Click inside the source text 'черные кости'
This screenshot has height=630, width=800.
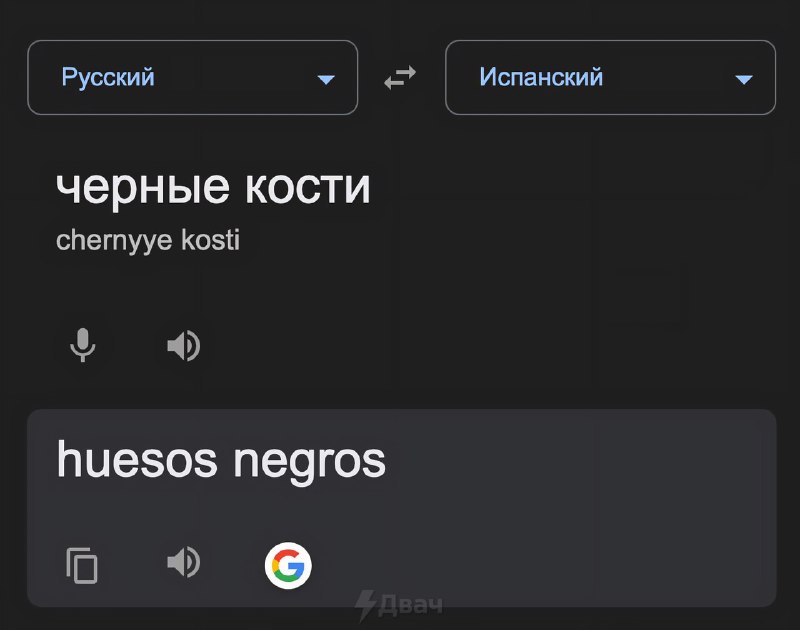pyautogui.click(x=215, y=186)
